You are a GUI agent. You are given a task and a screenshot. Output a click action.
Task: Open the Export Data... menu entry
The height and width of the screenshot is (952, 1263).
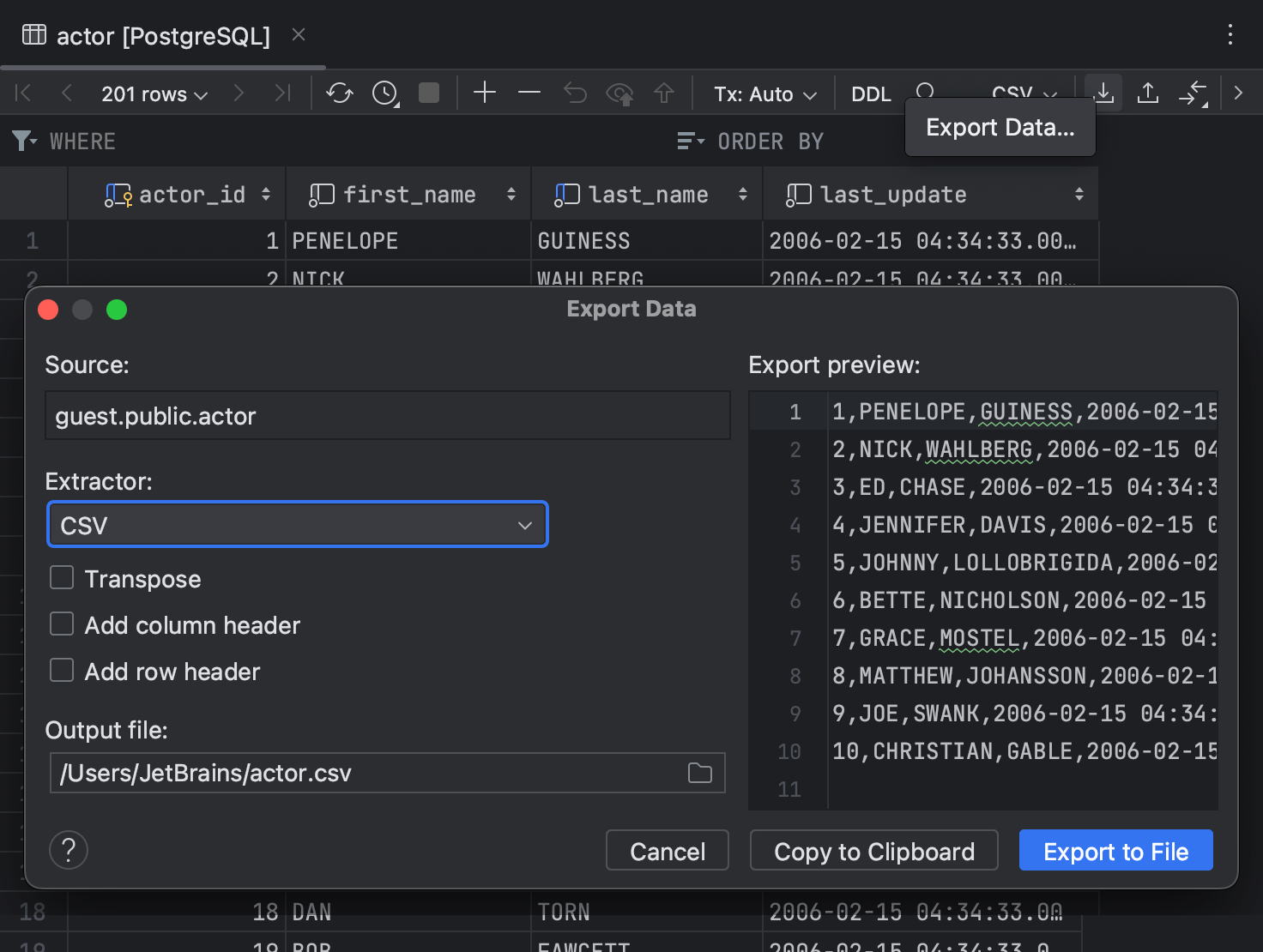999,127
